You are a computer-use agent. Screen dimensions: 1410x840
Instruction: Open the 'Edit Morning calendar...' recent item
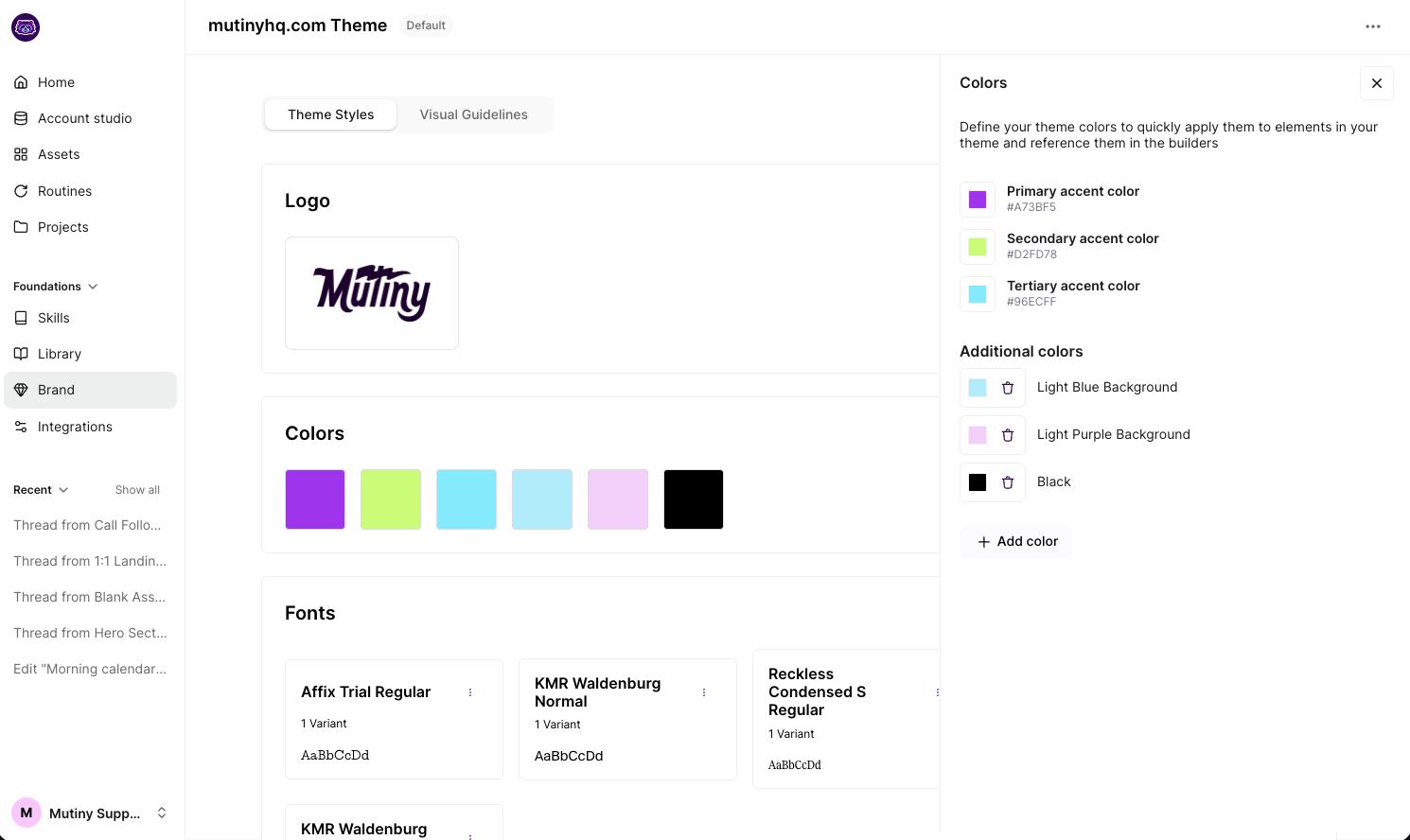pos(90,669)
